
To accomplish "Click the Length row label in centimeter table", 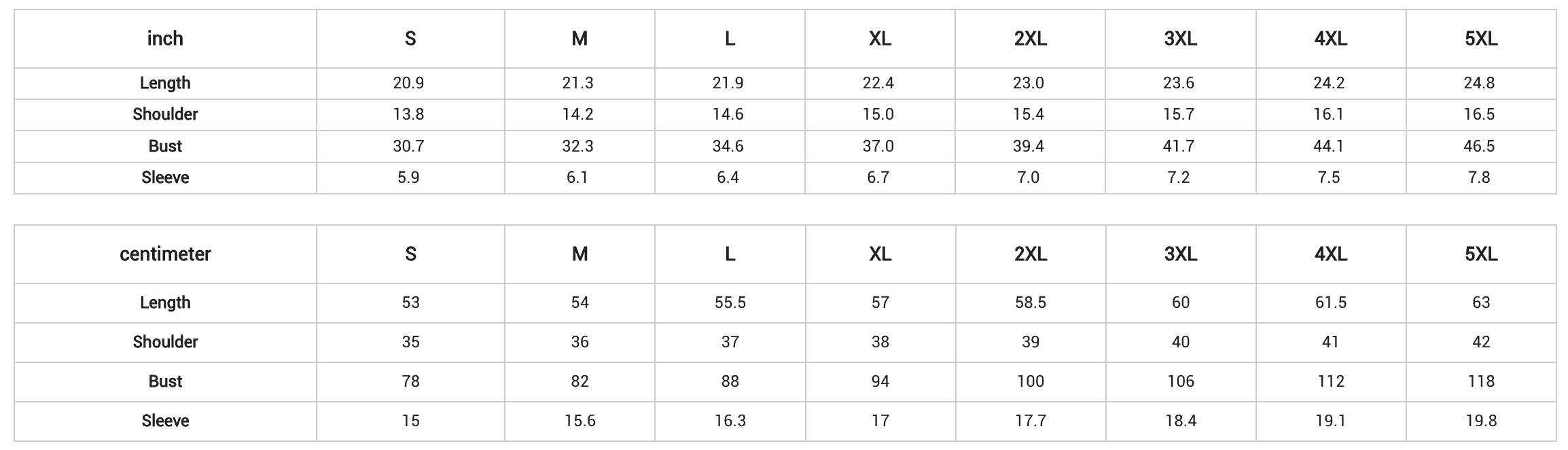I will click(x=165, y=302).
